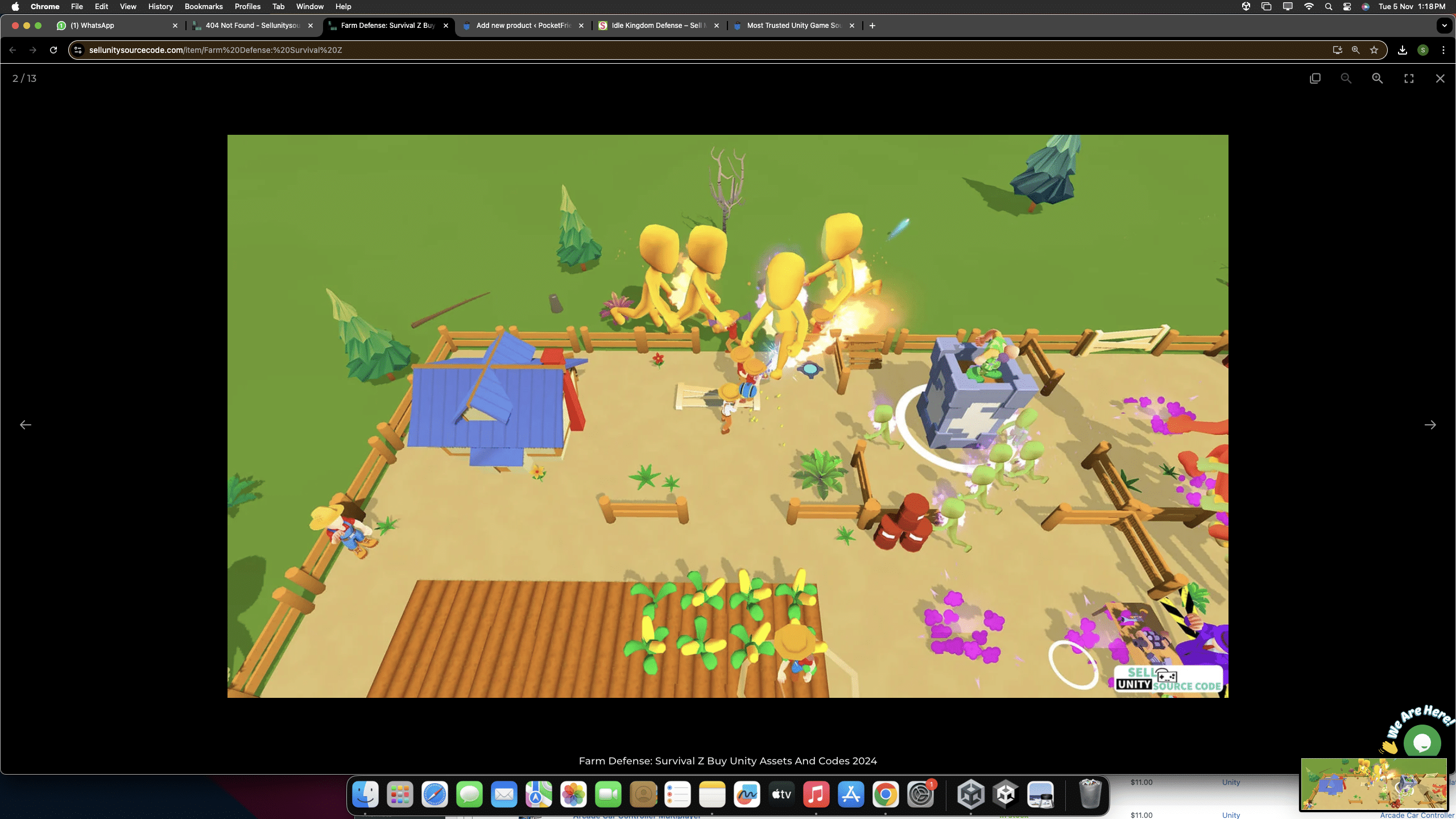Switch to the 404 Not Found tab
The width and height of the screenshot is (1456, 819).
253,26
